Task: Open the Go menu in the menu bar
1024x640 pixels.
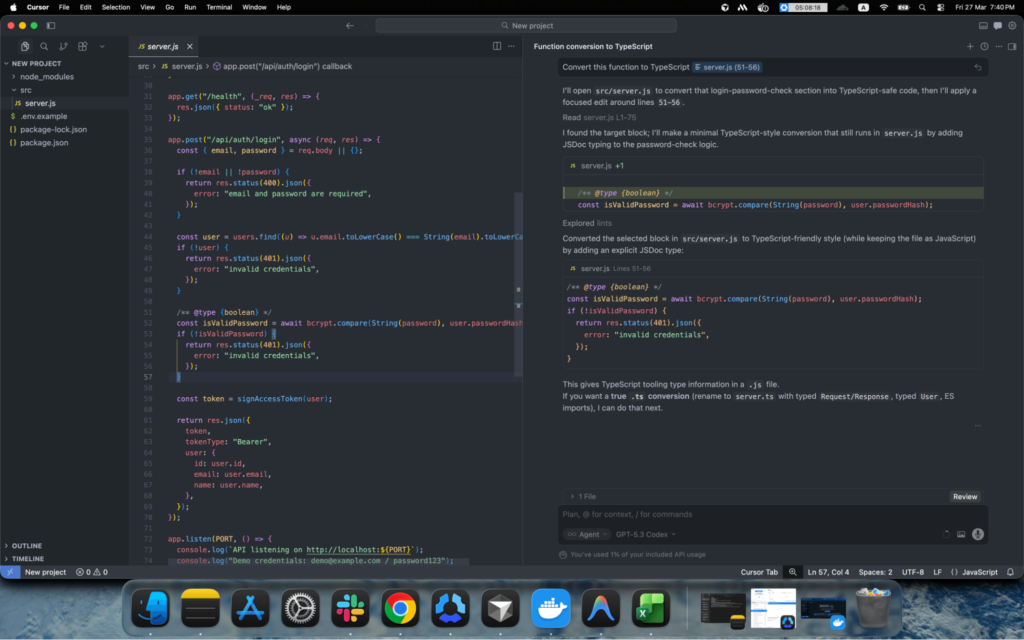Action: 168,6
